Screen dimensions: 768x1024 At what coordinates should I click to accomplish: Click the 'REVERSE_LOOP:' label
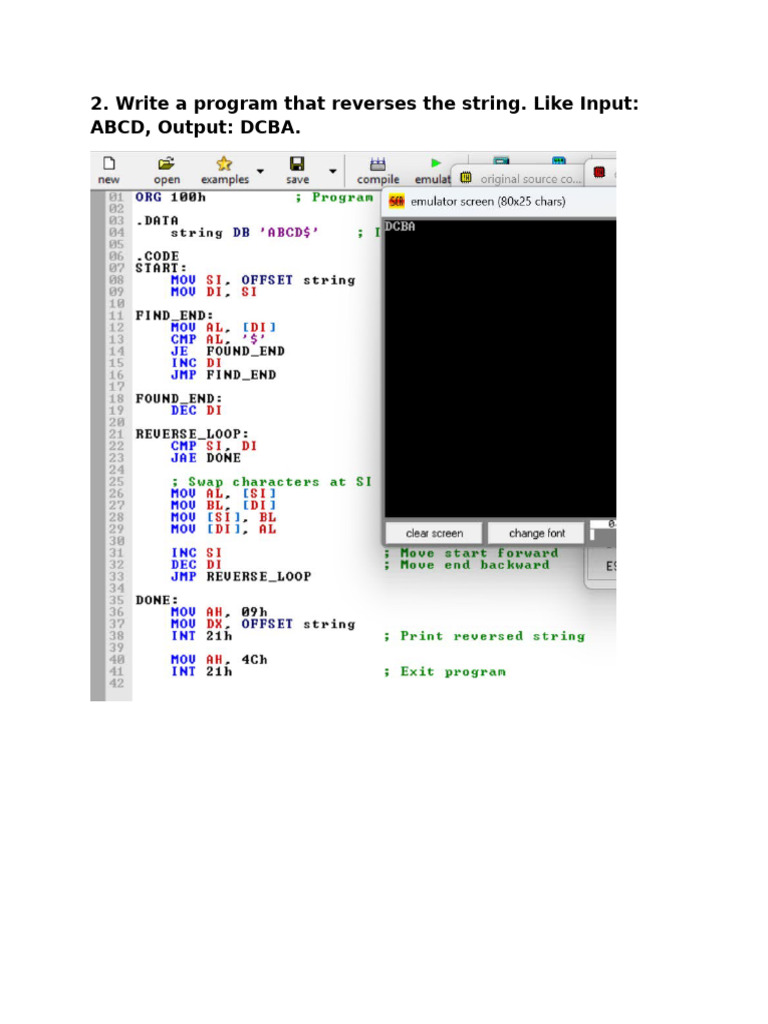pyautogui.click(x=192, y=434)
